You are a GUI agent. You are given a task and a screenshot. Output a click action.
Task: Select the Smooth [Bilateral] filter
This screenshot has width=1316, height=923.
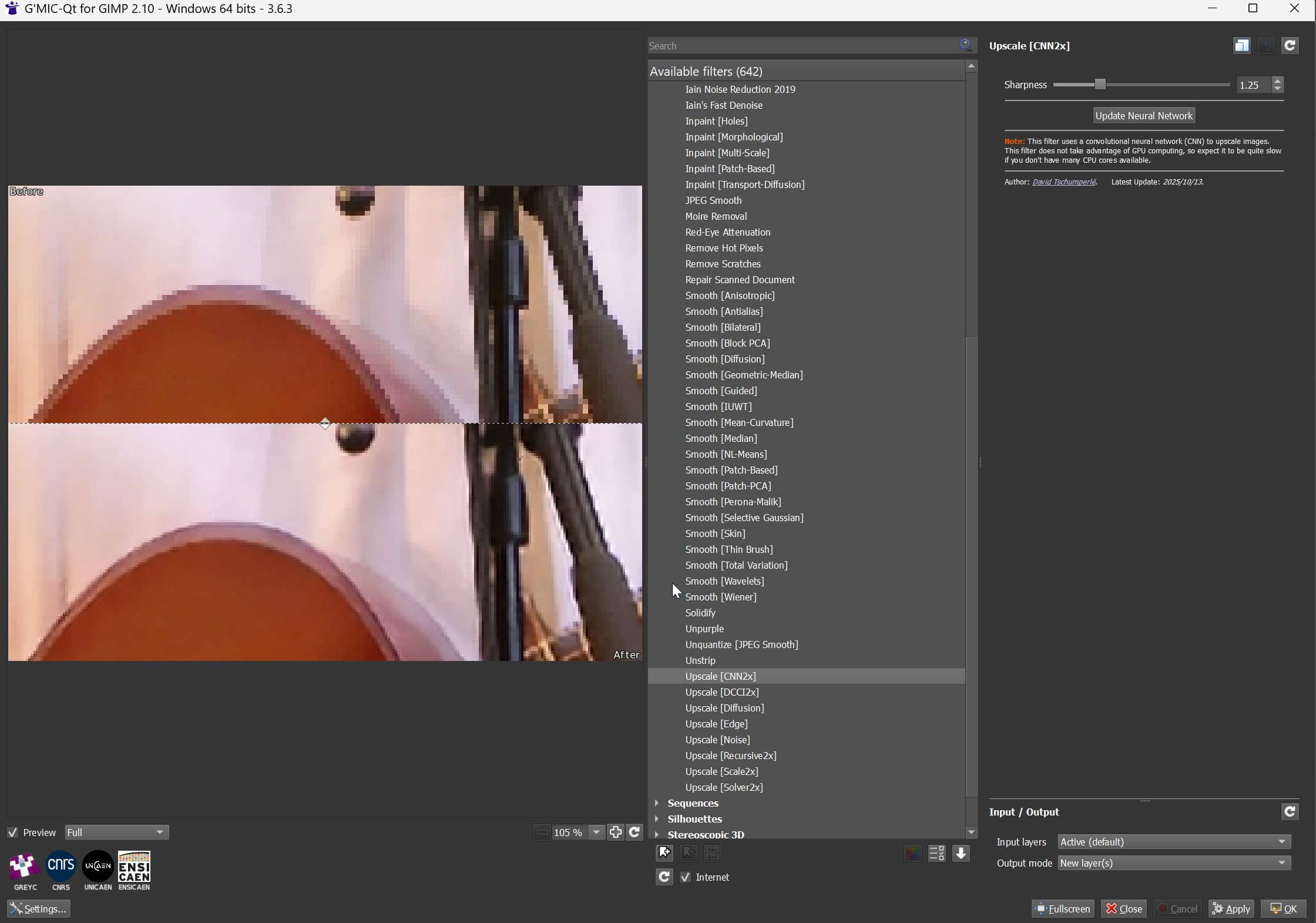(723, 327)
